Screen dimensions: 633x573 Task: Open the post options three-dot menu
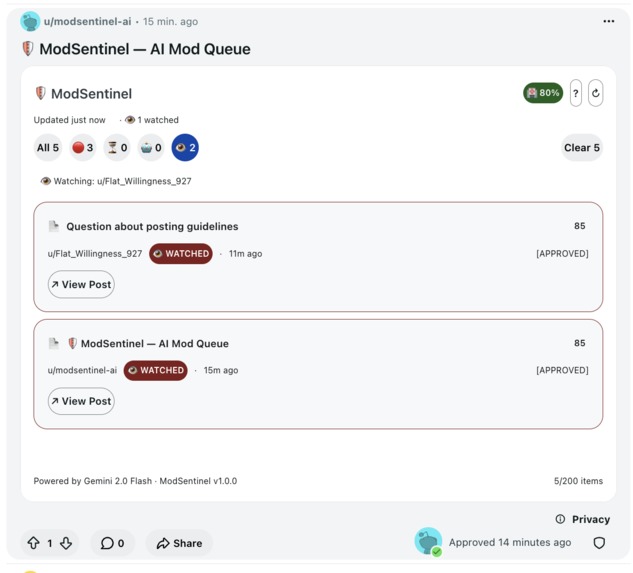[608, 21]
